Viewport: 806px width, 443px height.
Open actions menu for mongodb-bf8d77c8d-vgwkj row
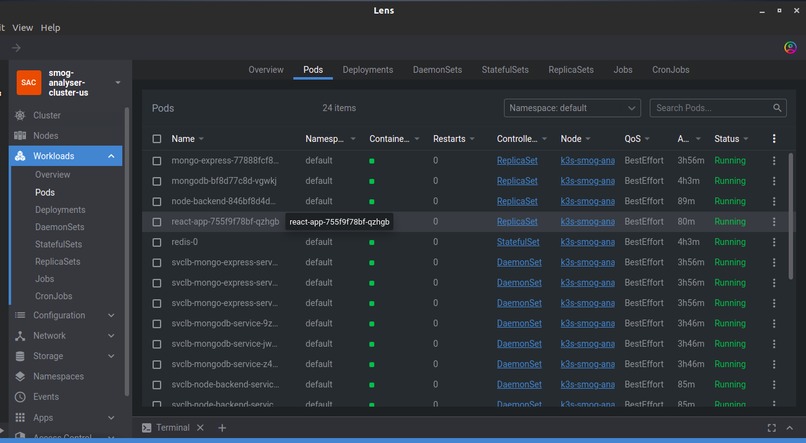pyautogui.click(x=774, y=181)
